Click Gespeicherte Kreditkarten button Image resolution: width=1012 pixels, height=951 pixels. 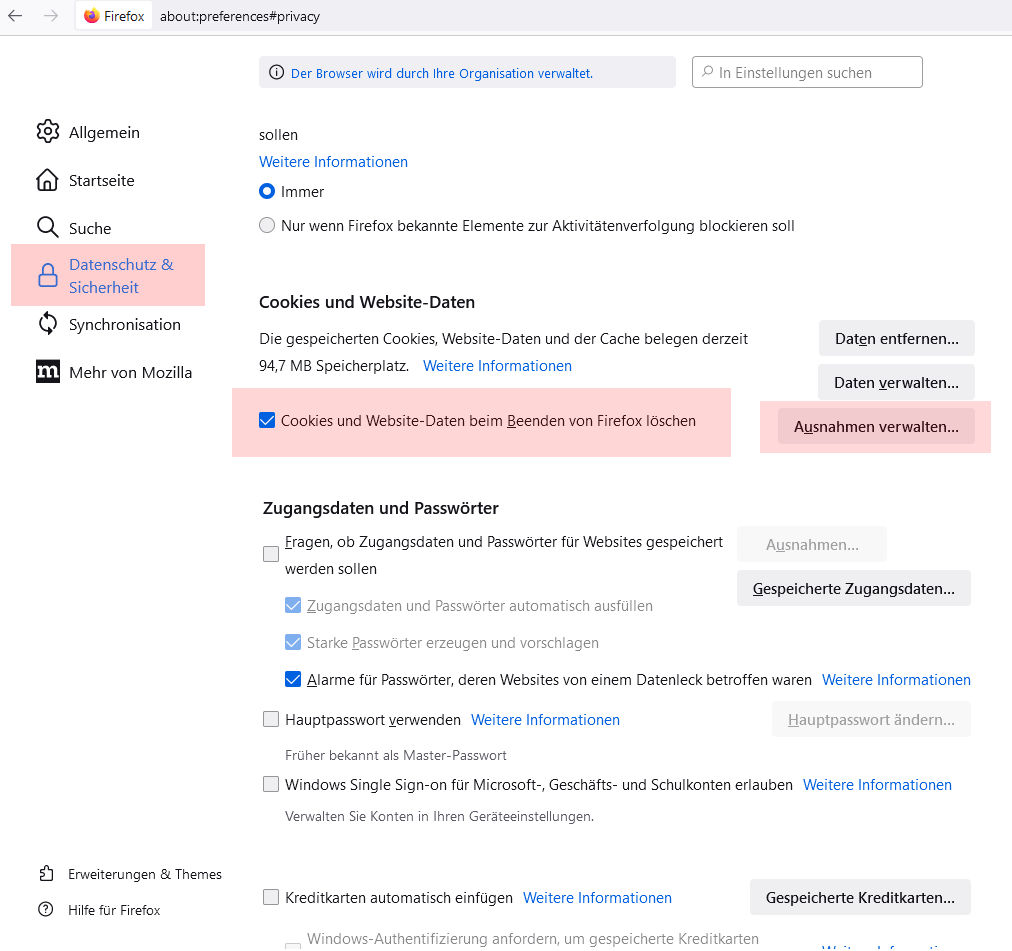point(859,897)
